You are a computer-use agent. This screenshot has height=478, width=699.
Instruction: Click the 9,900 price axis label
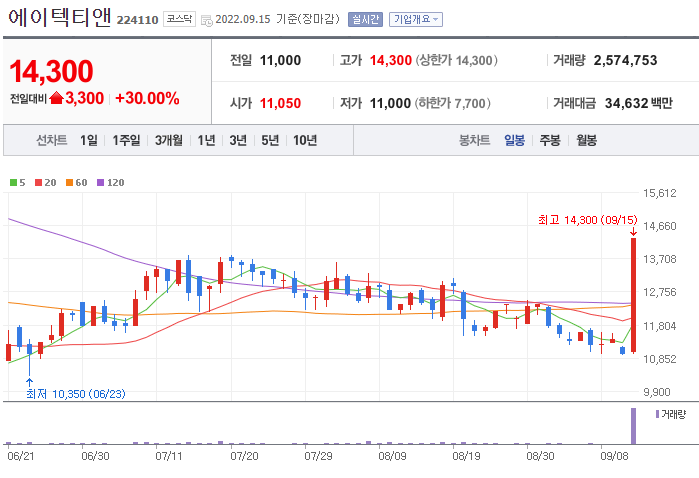[x=657, y=392]
